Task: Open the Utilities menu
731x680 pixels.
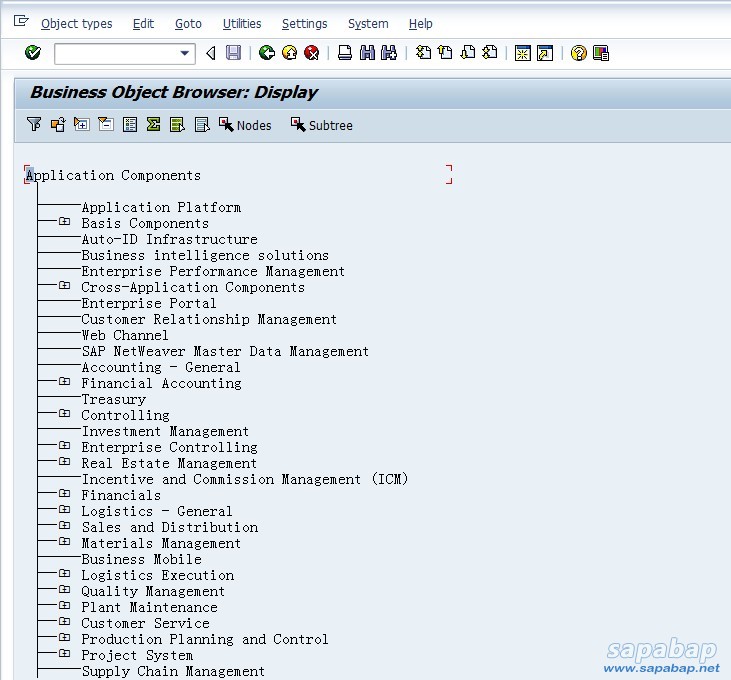Action: click(242, 24)
